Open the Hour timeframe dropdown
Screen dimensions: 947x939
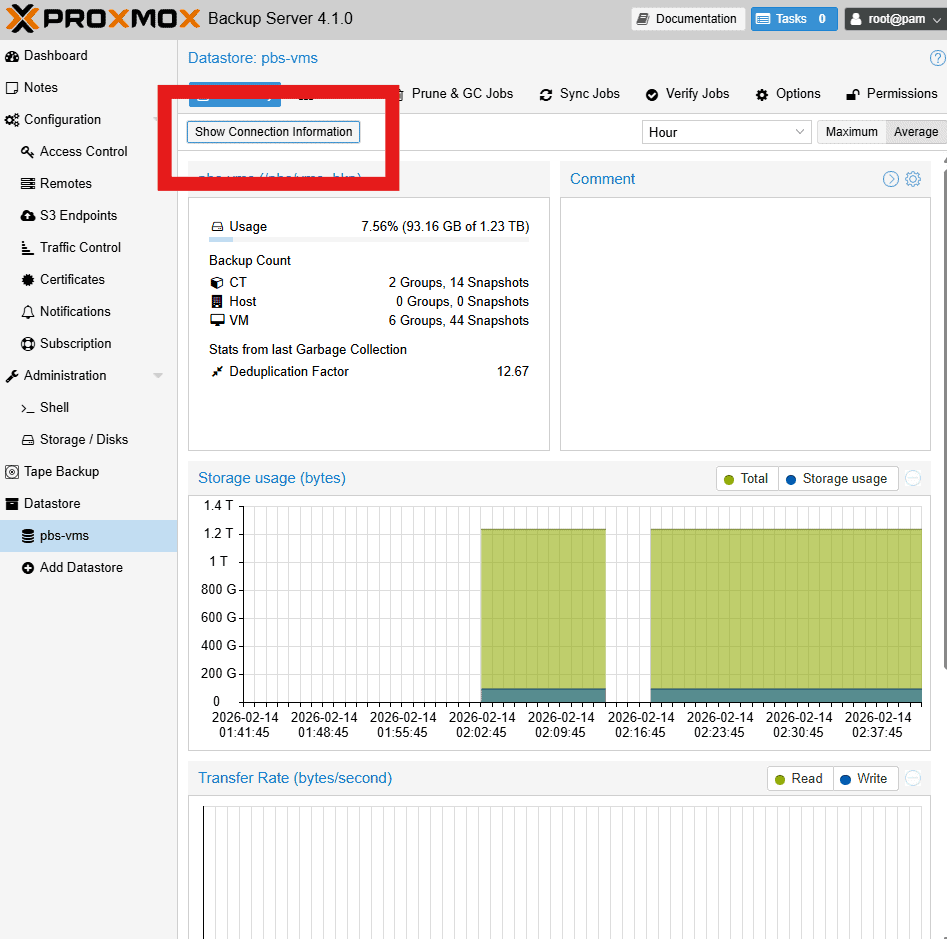point(726,132)
